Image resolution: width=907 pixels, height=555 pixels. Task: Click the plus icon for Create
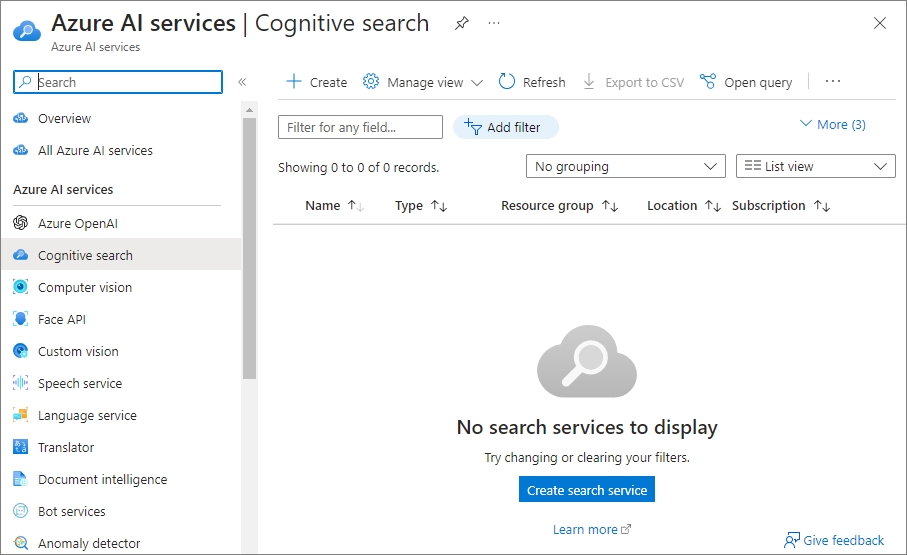pos(294,82)
